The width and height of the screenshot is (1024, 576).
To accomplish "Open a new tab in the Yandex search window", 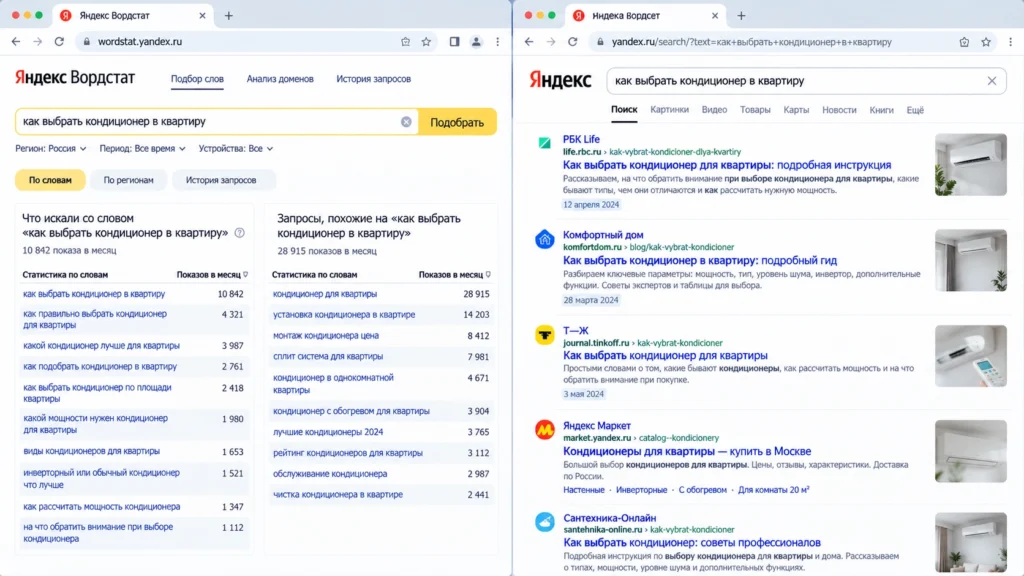I will 741,16.
